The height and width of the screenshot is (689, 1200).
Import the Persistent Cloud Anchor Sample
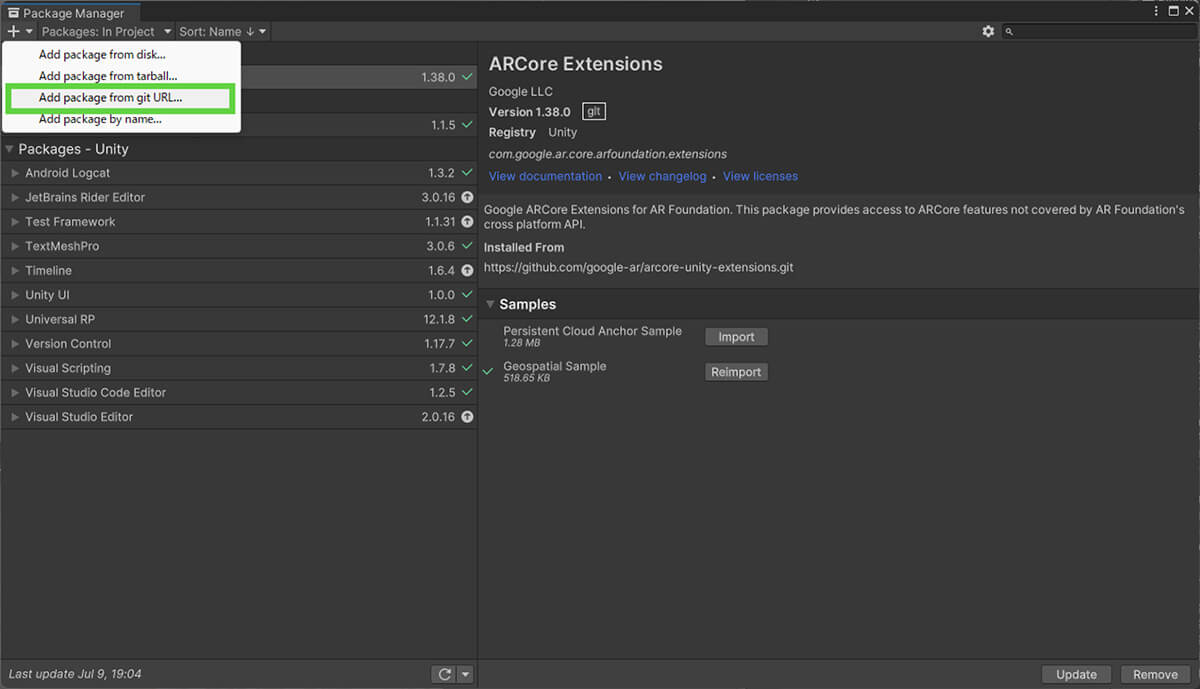[x=736, y=337]
